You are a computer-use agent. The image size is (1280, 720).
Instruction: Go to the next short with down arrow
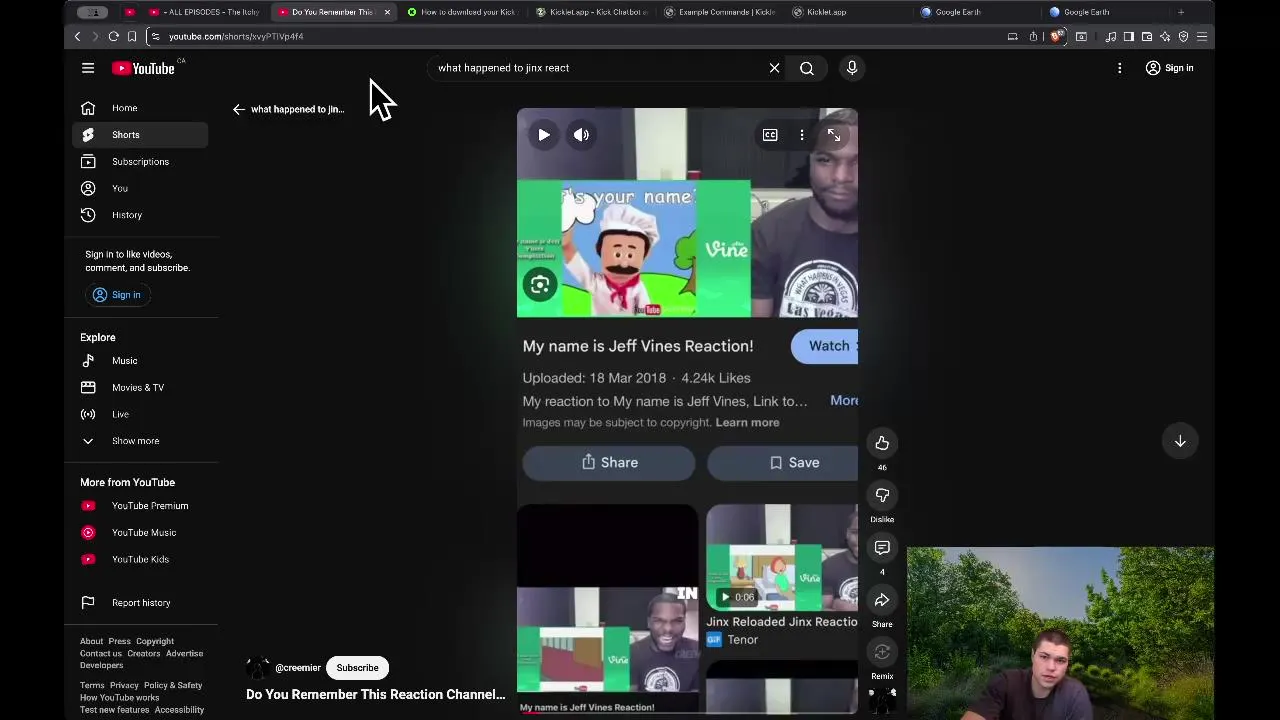coord(1180,441)
